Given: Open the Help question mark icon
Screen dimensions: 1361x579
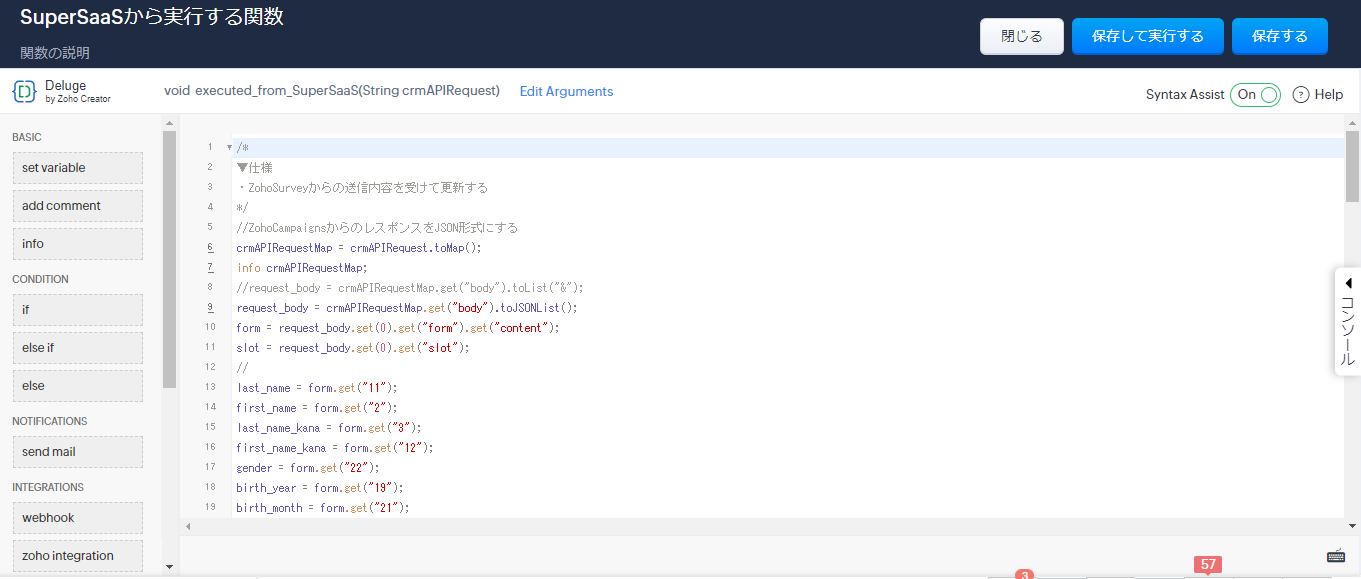Looking at the screenshot, I should [1301, 95].
